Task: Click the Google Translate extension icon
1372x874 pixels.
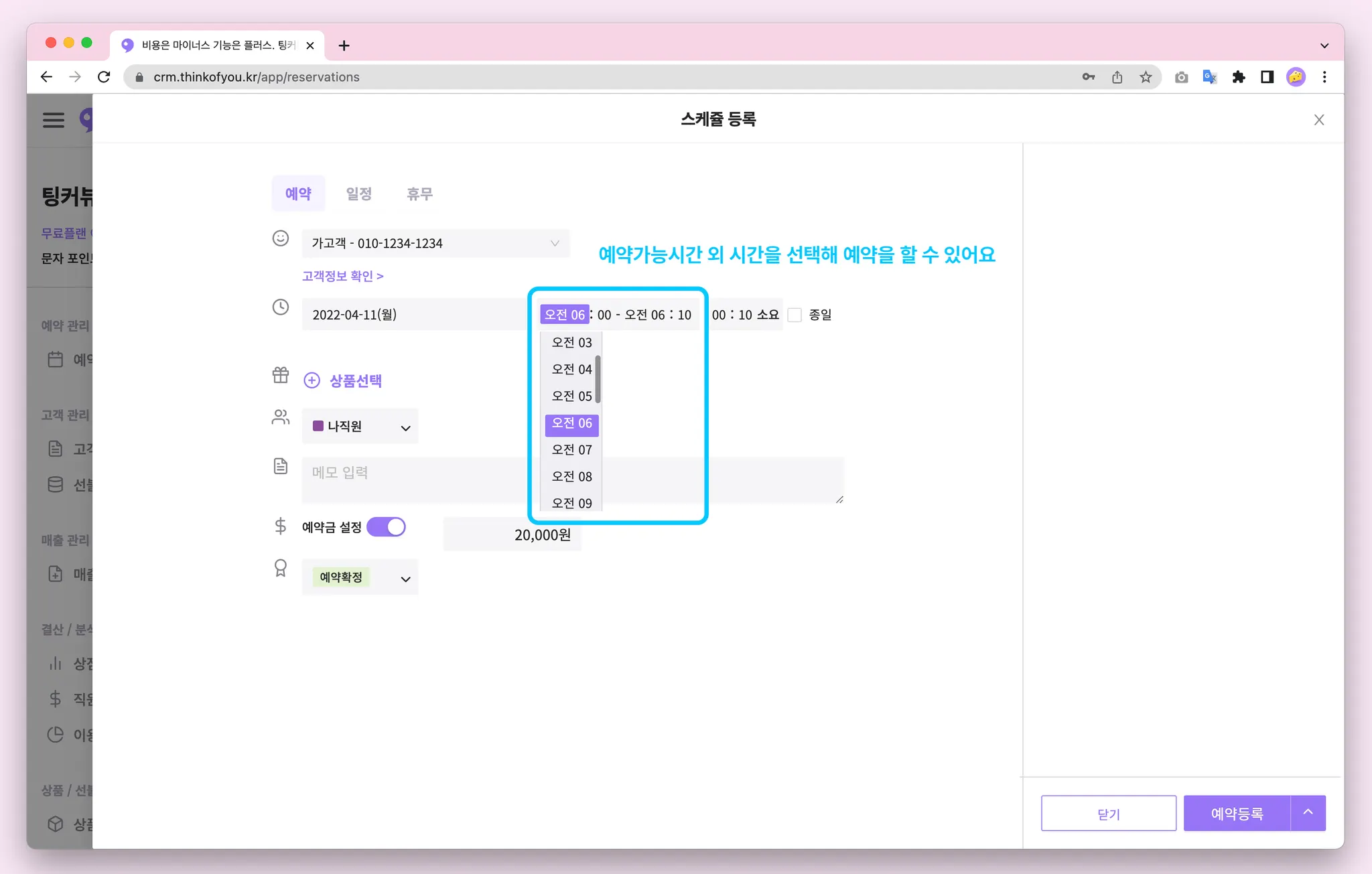Action: point(1209,77)
